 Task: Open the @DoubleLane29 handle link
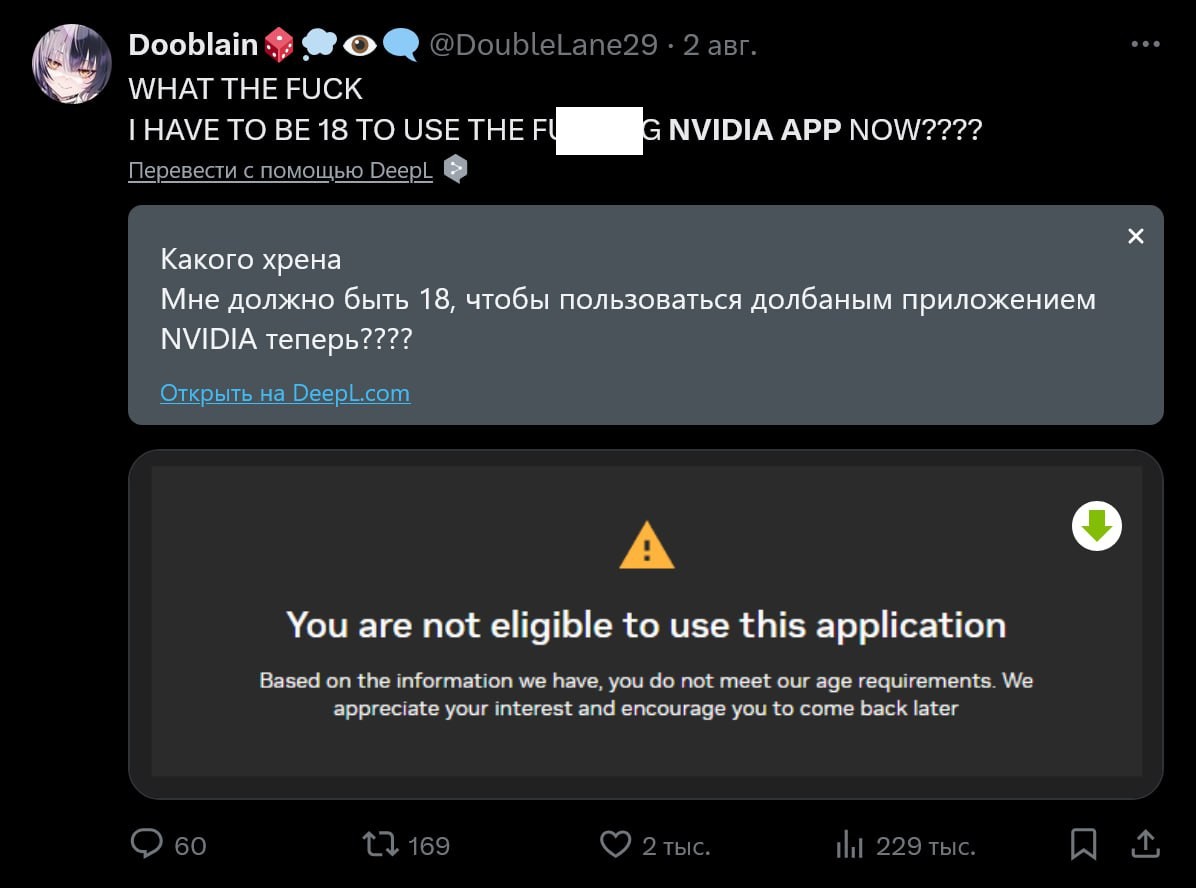click(x=543, y=45)
